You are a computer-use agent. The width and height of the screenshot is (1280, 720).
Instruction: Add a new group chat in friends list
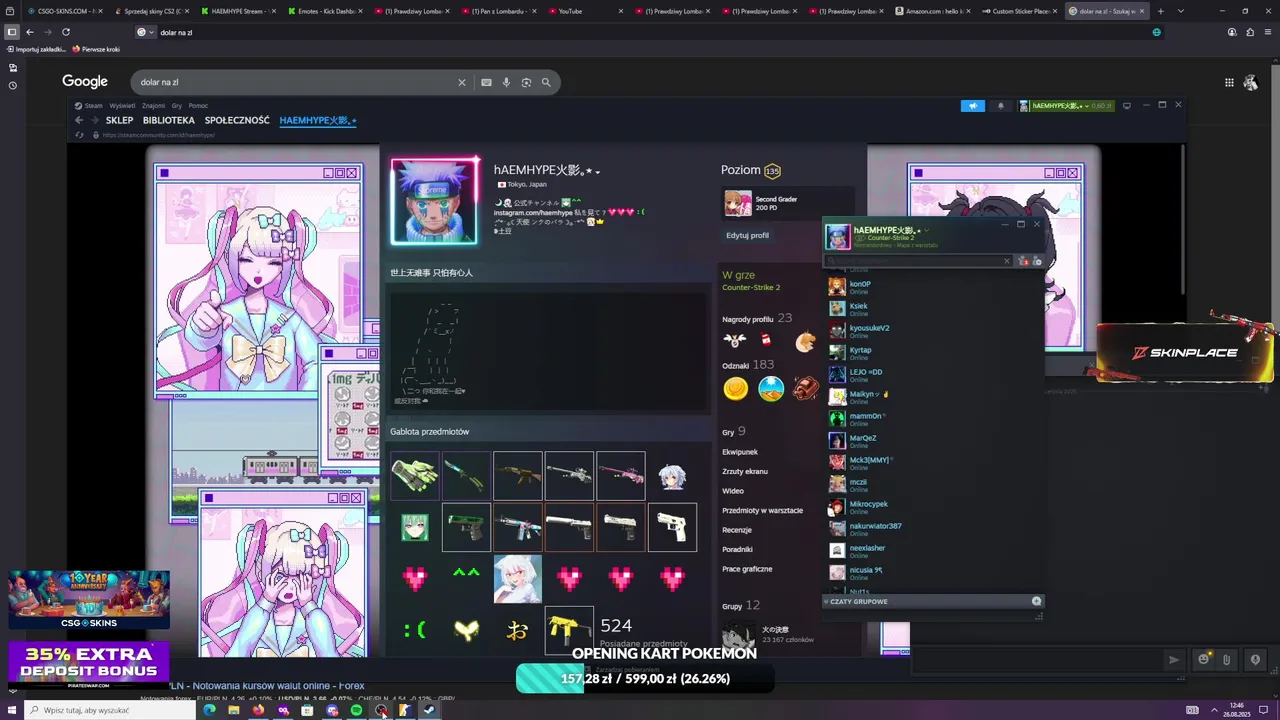(1037, 601)
